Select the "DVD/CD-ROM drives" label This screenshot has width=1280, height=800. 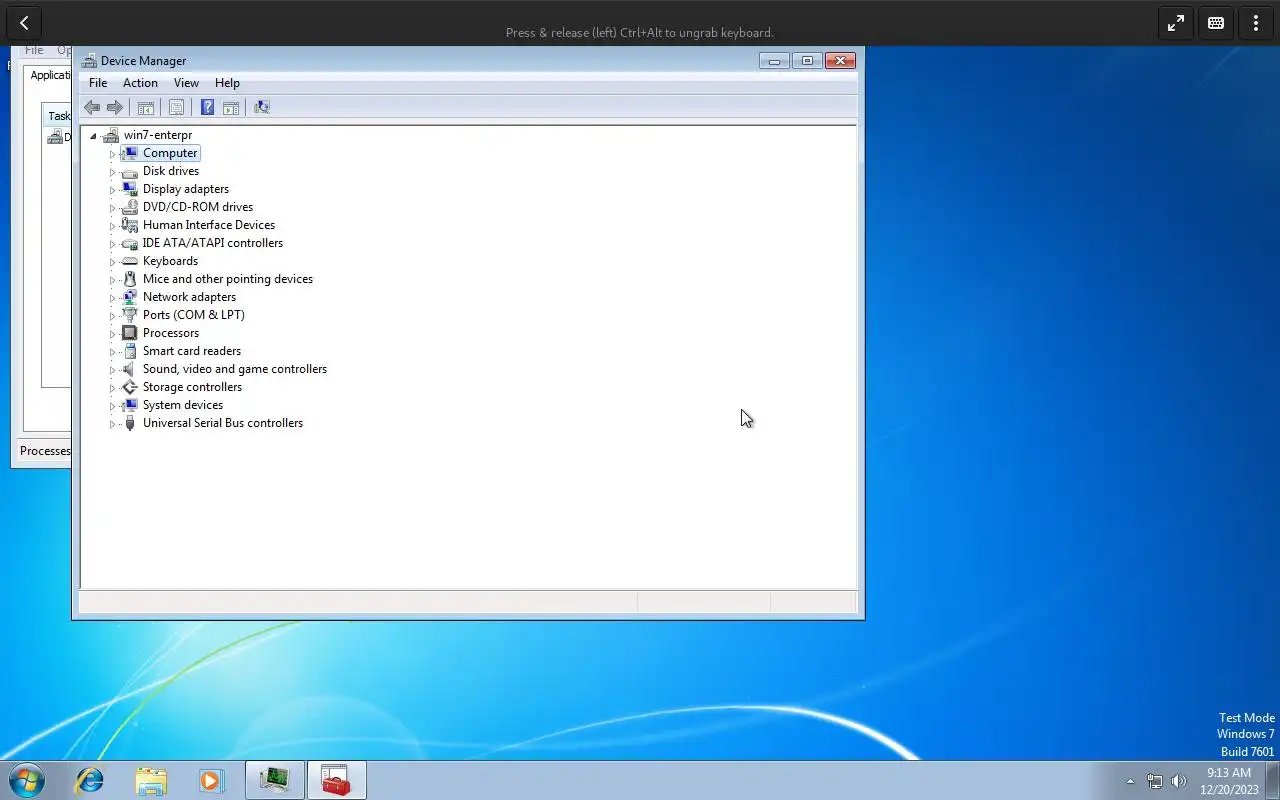(x=198, y=207)
